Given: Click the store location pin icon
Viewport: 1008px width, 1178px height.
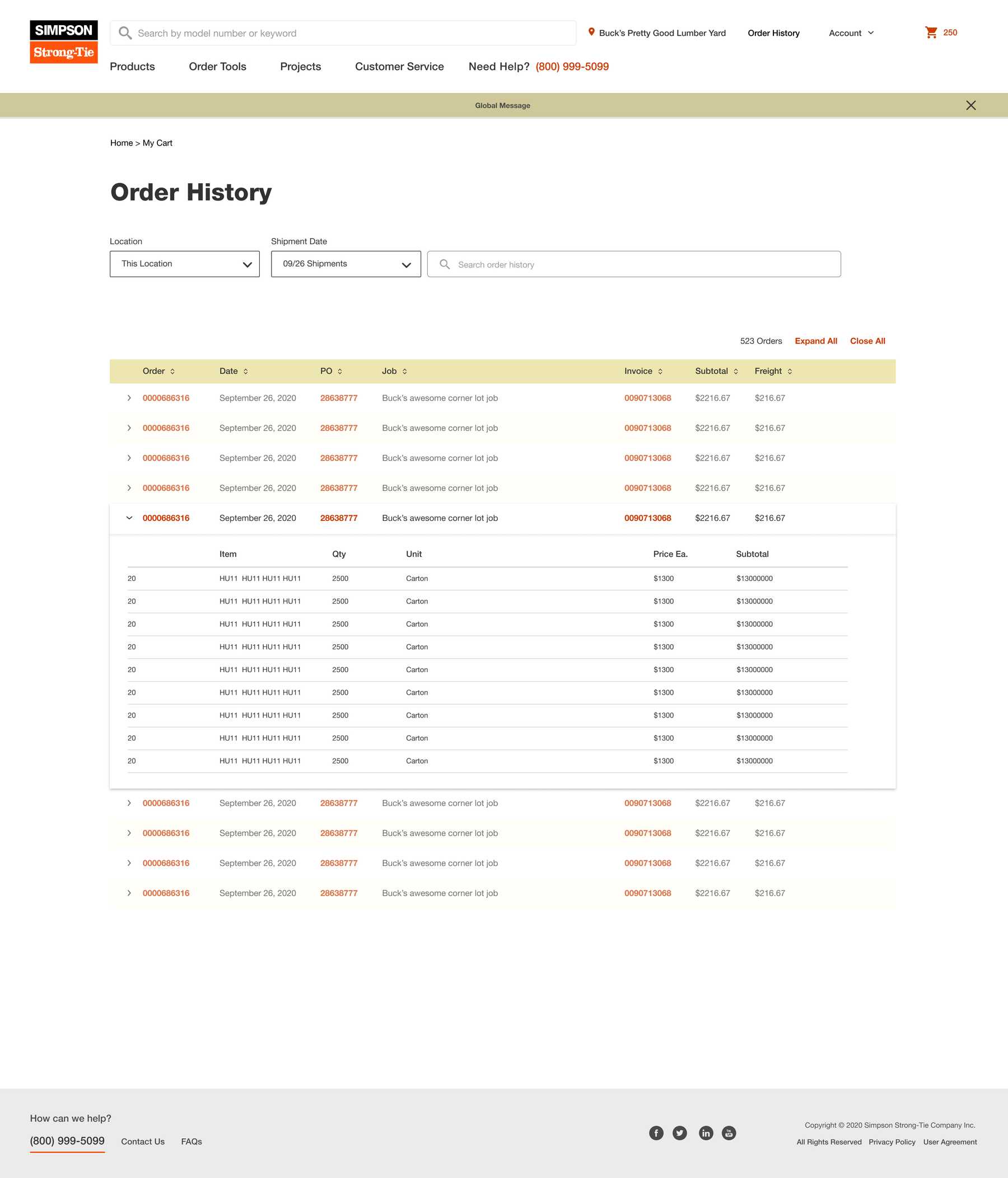Looking at the screenshot, I should 591,32.
